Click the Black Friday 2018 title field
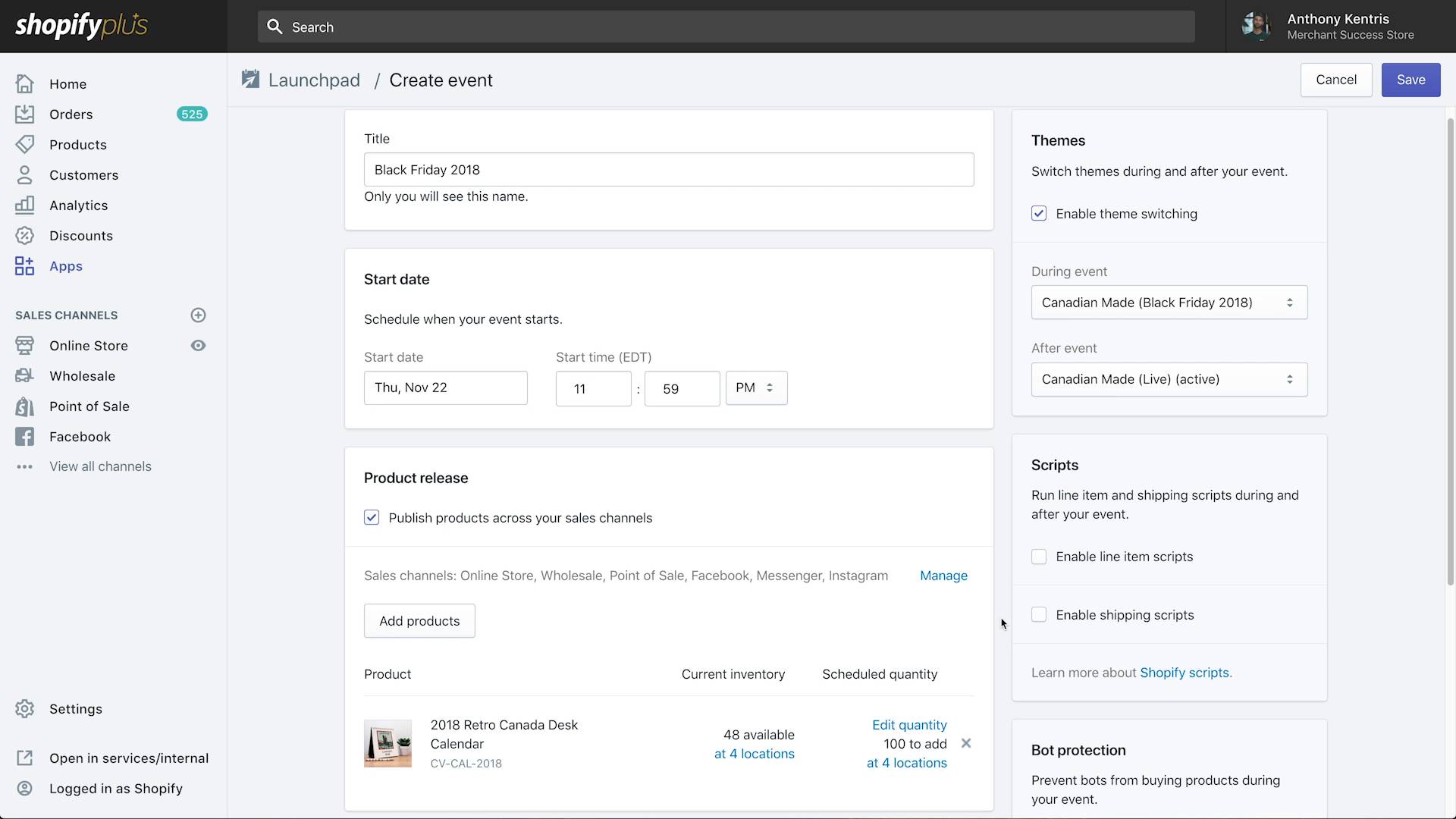The image size is (1456, 819). point(668,170)
